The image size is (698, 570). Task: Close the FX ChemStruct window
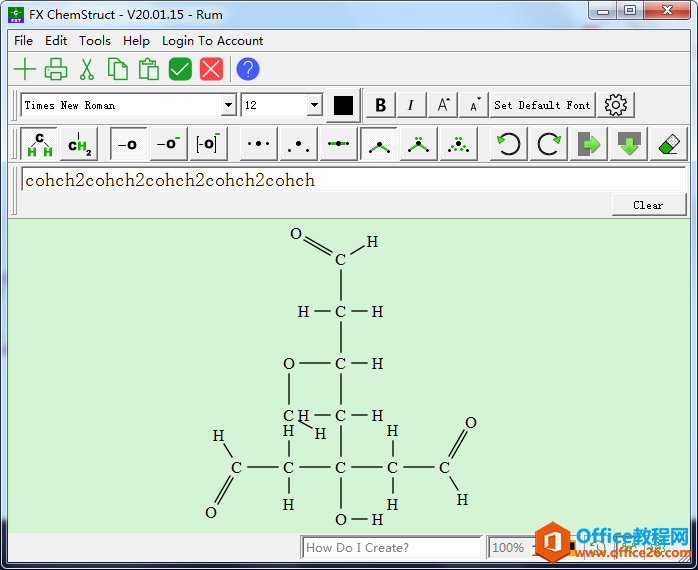tap(666, 12)
